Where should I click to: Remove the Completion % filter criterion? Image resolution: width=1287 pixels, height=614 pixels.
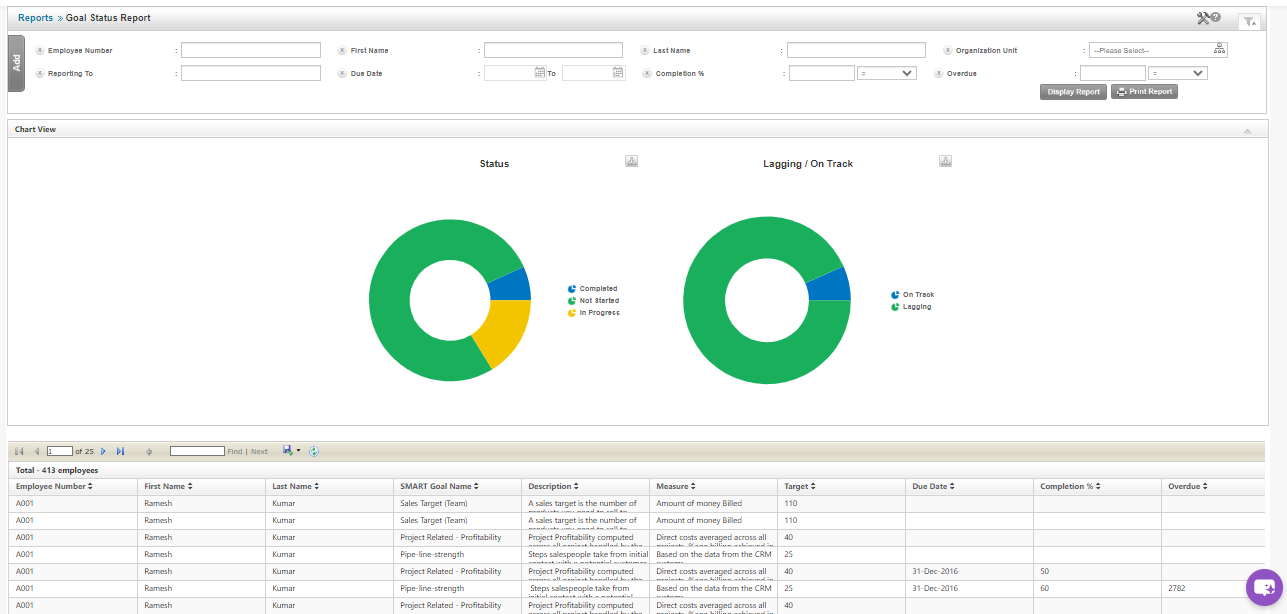(x=647, y=73)
